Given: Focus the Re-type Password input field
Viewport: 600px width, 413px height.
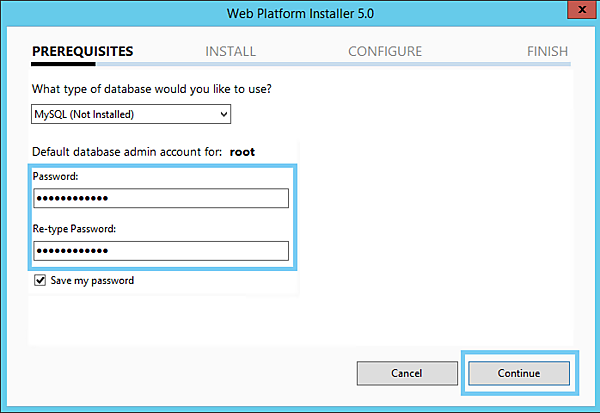Looking at the screenshot, I should click(x=161, y=250).
